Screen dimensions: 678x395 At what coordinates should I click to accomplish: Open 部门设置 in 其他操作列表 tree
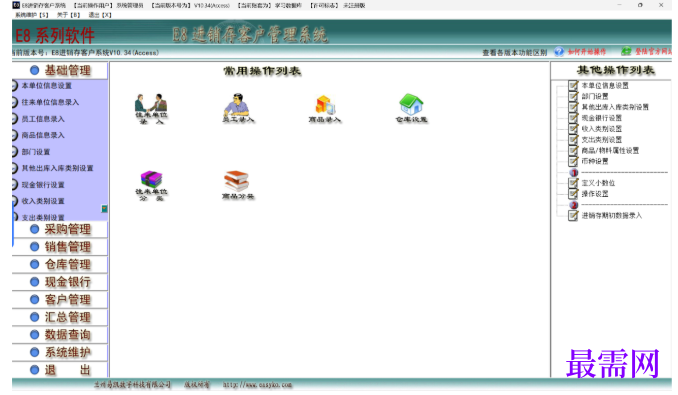tap(595, 96)
